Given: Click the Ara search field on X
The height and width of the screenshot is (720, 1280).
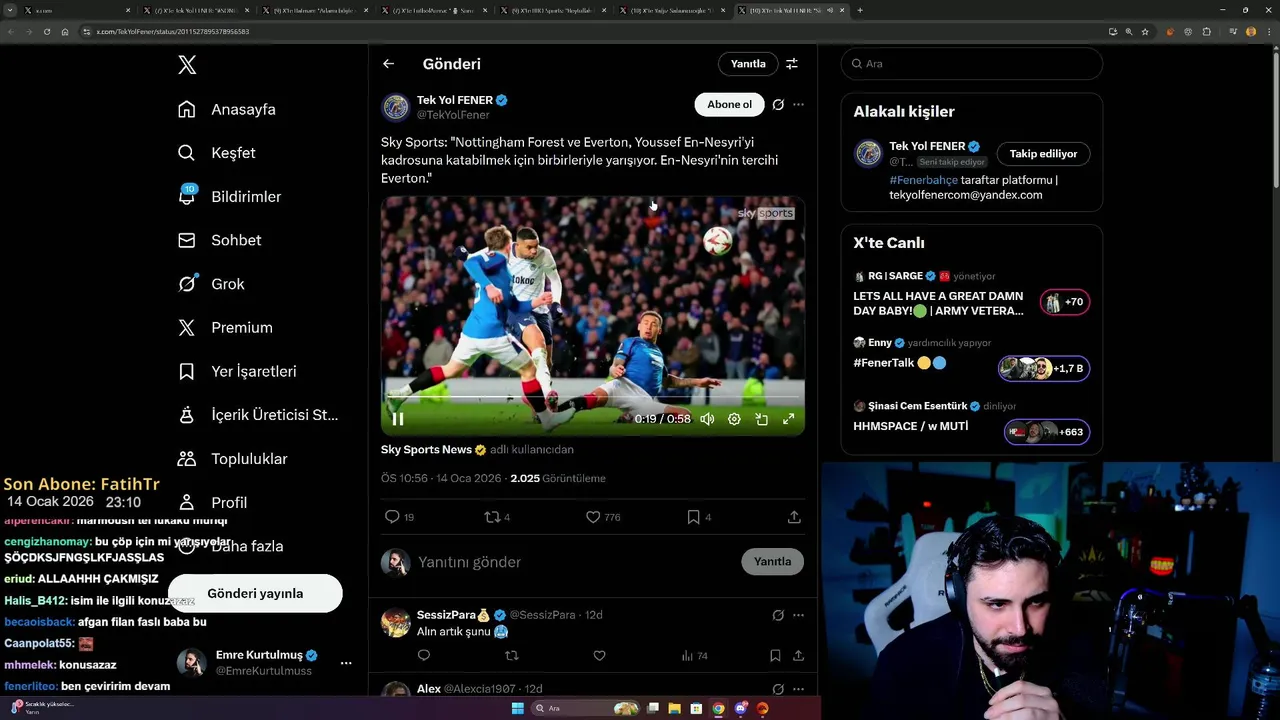Looking at the screenshot, I should click(972, 64).
